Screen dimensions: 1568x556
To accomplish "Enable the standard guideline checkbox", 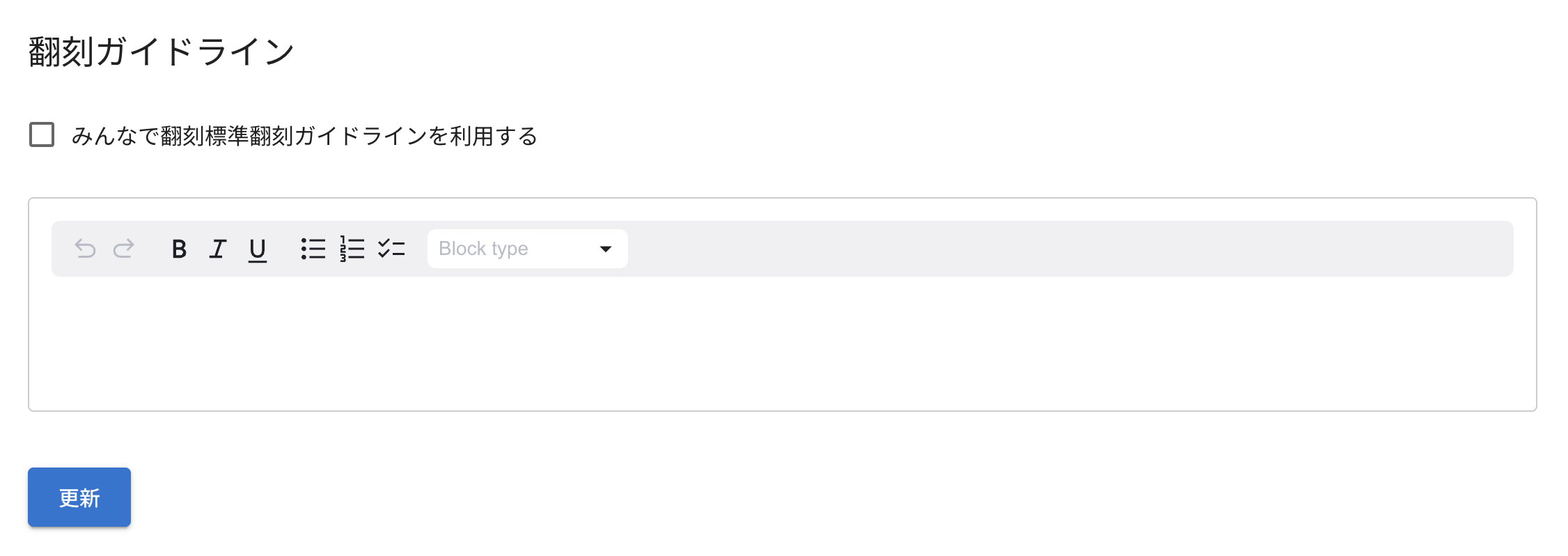I will (x=42, y=134).
